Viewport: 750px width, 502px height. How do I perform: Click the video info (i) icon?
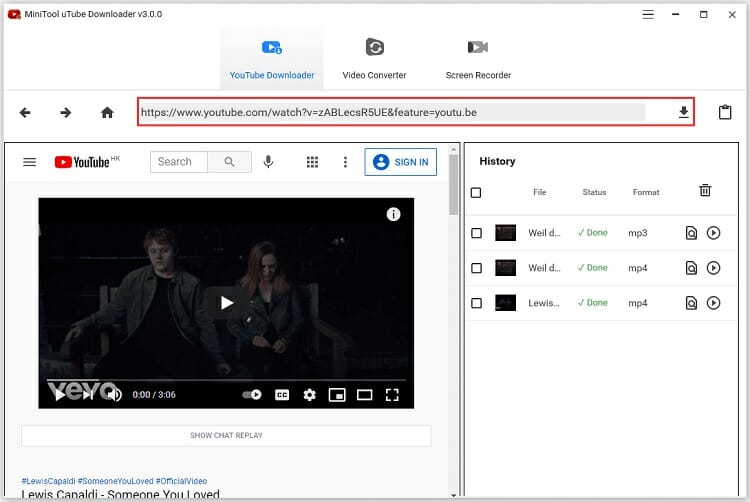click(x=393, y=214)
